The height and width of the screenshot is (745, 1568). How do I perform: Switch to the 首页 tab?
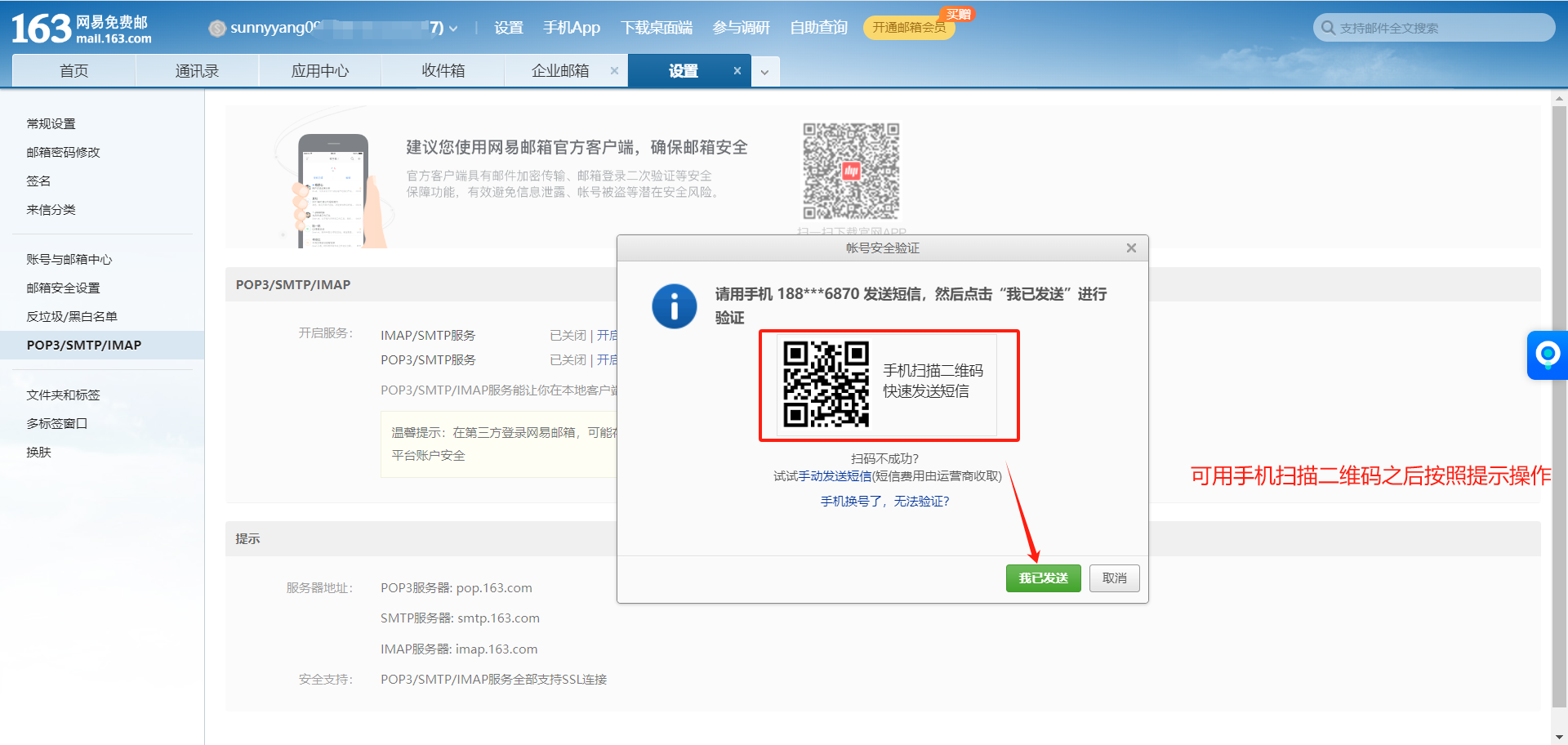click(74, 71)
